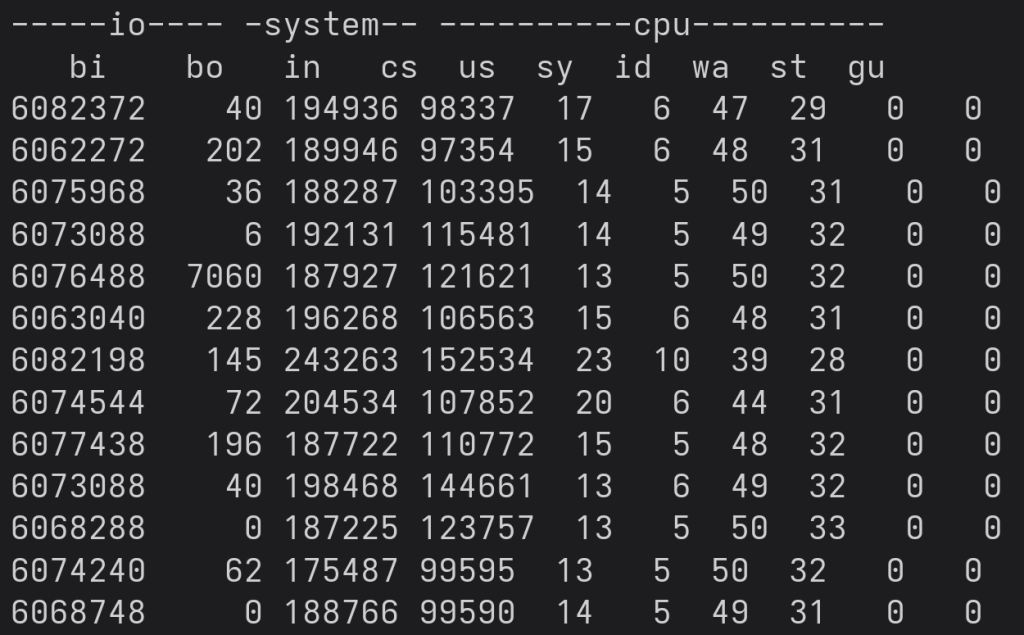Click the bo value 7060's row bi value 6076488
The image size is (1024, 635).
pos(78,277)
